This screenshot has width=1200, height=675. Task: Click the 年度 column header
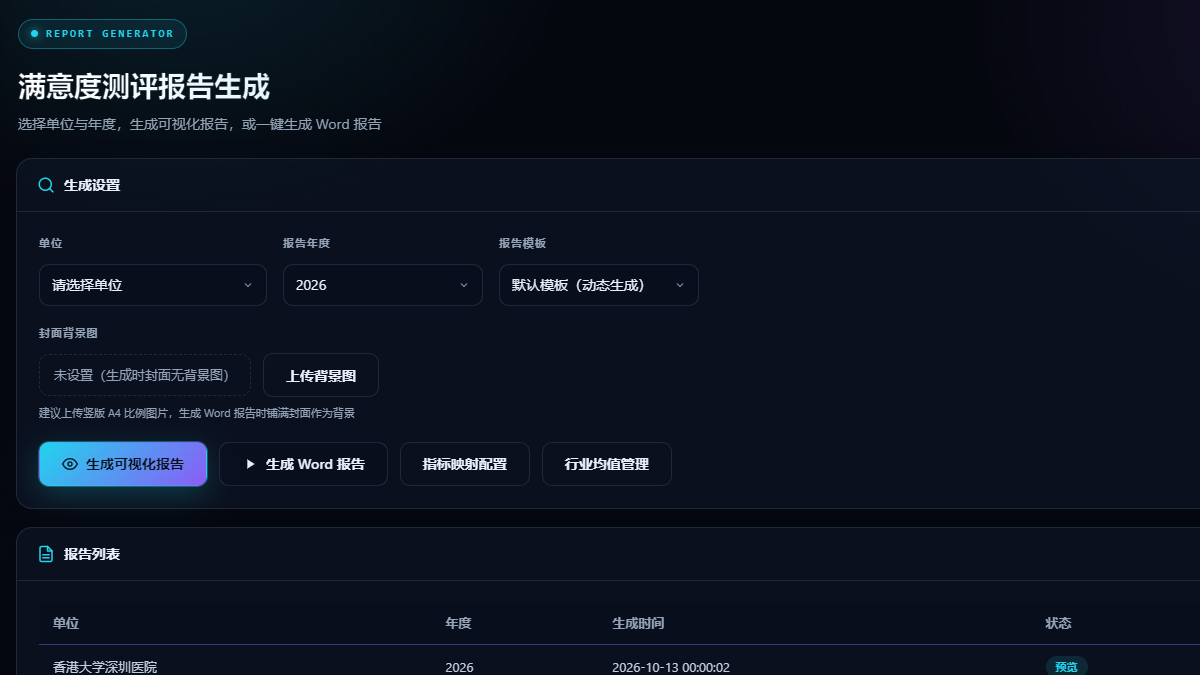[x=458, y=623]
